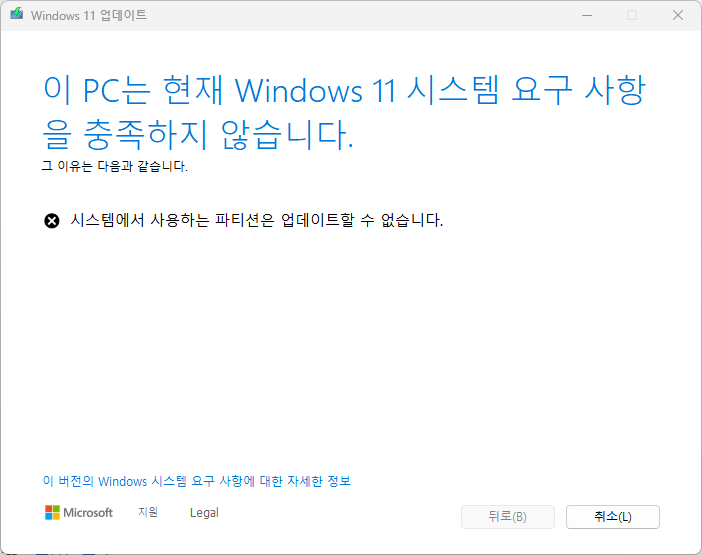Click the black error X icon
The height and width of the screenshot is (555, 702).
[x=51, y=221]
